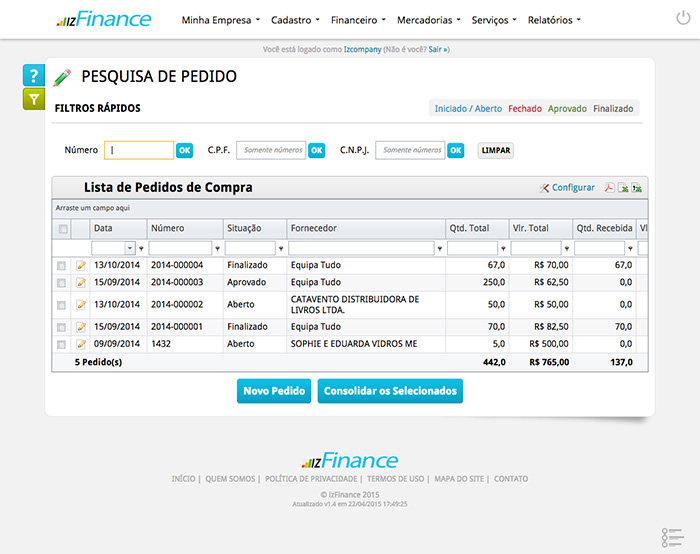The image size is (700, 554).
Task: Click the Novo Pedido button
Action: (x=273, y=391)
